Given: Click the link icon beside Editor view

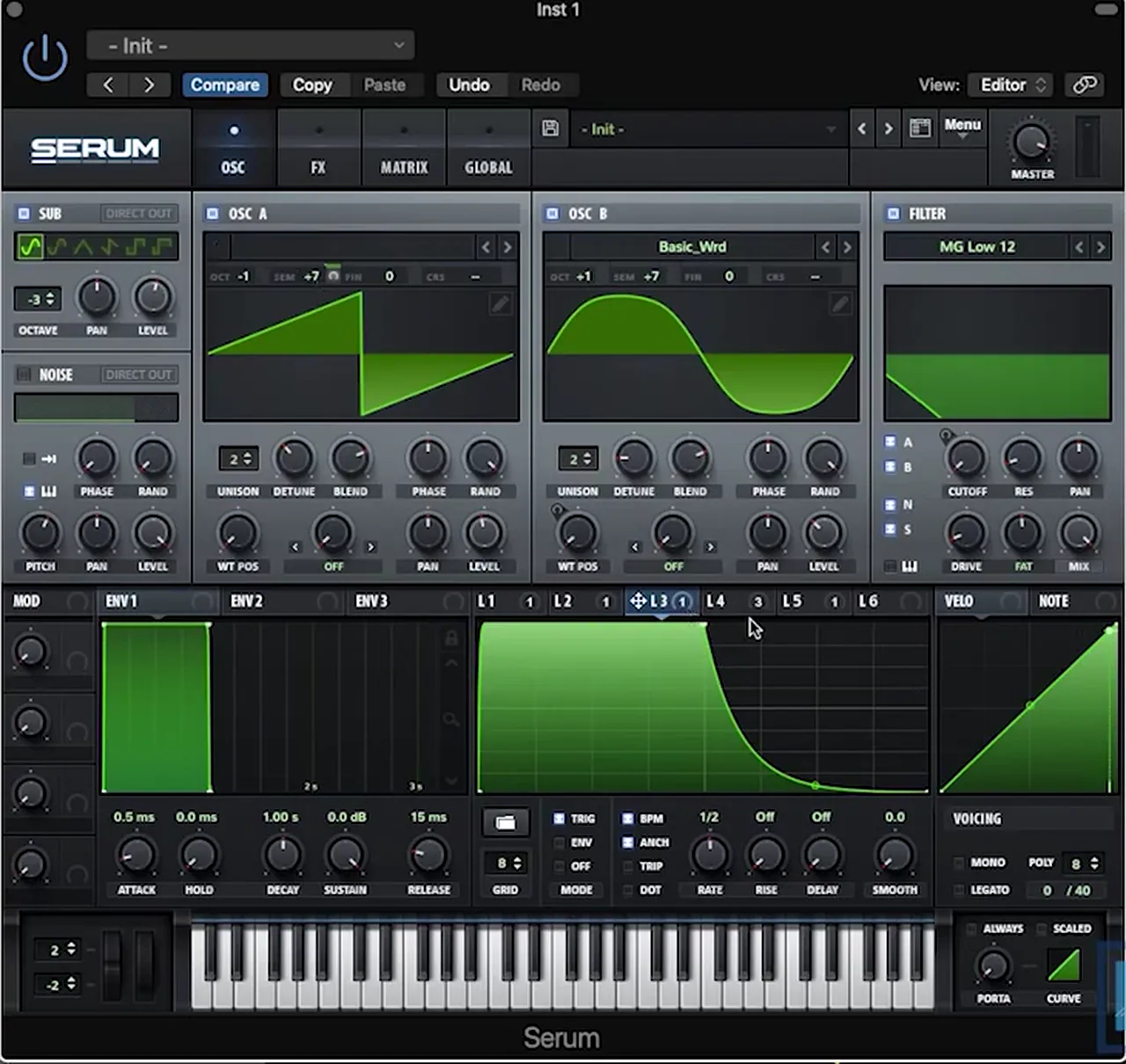Looking at the screenshot, I should coord(1085,84).
